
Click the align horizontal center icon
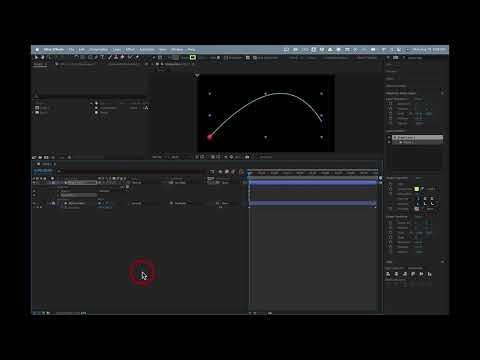coord(396,274)
